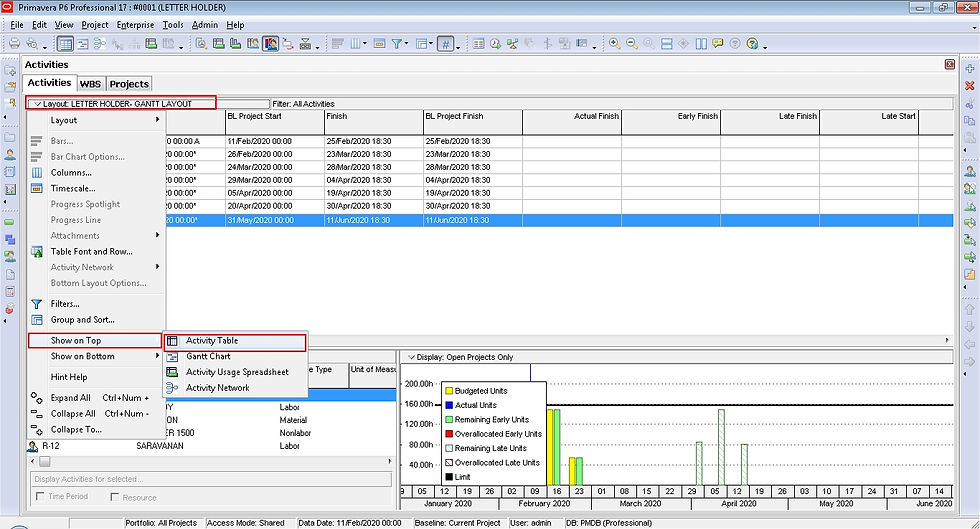Switch to the Projects tab

129,84
